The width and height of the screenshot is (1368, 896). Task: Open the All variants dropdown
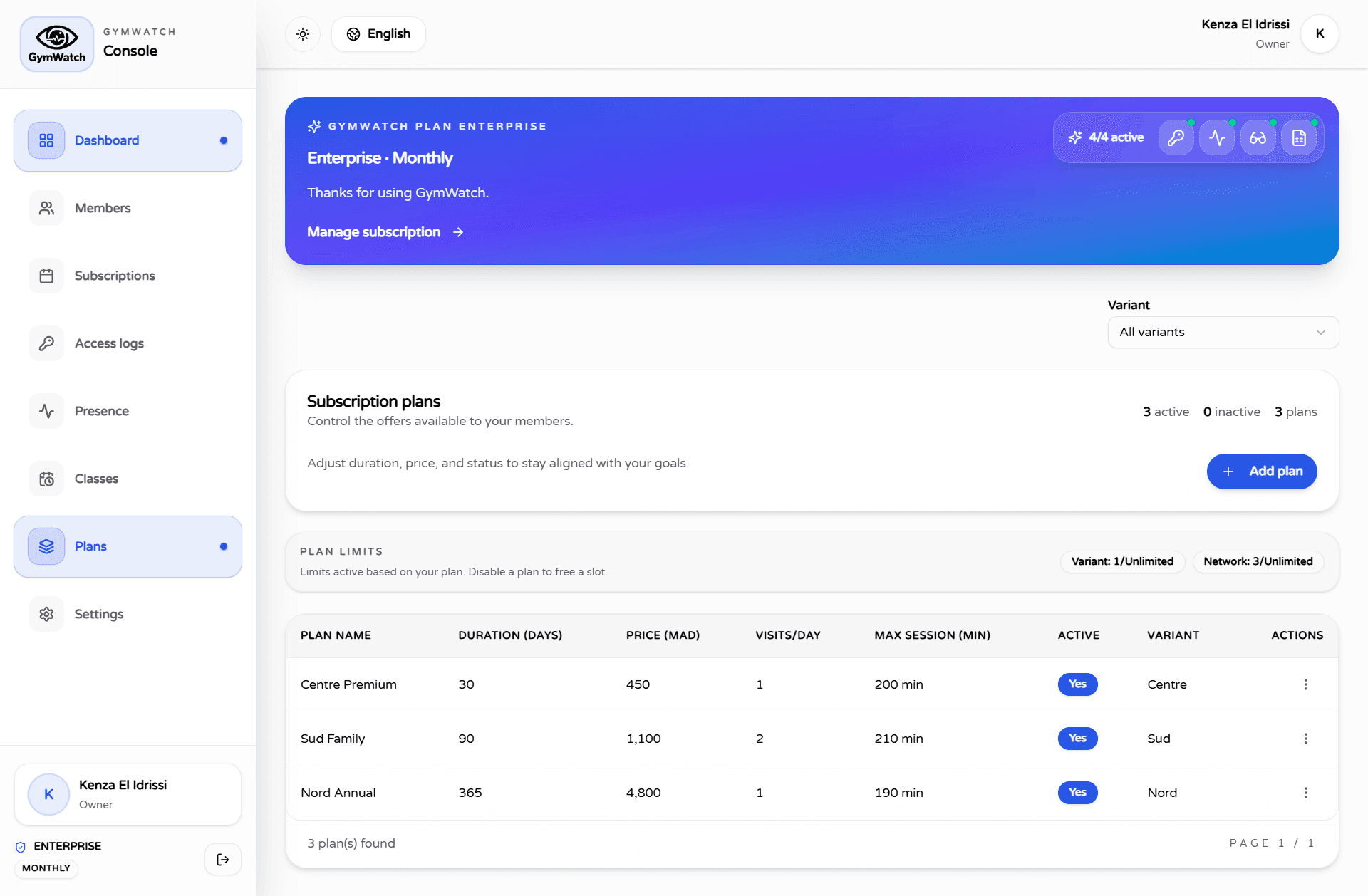pyautogui.click(x=1222, y=332)
